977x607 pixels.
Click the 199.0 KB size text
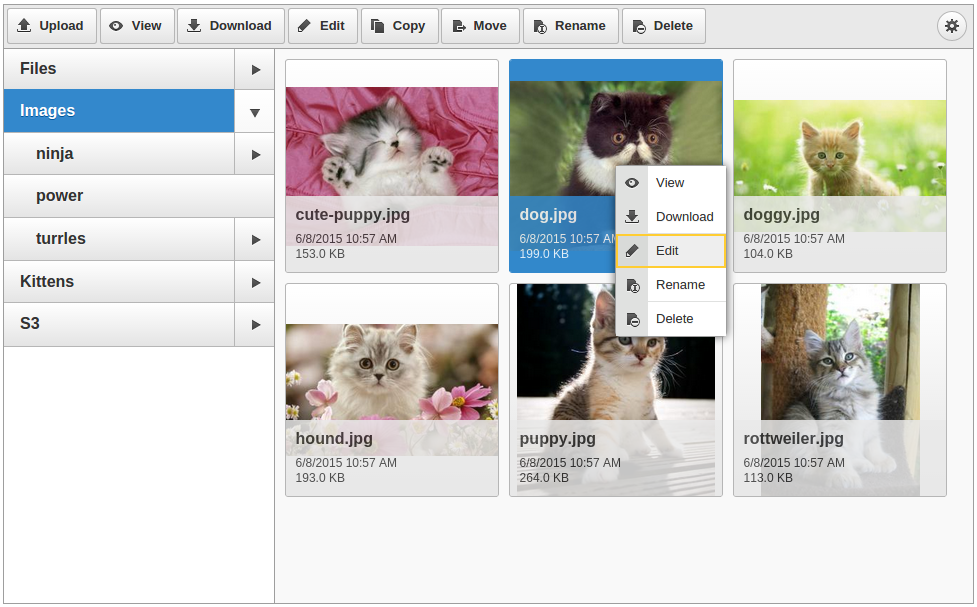pos(543,254)
